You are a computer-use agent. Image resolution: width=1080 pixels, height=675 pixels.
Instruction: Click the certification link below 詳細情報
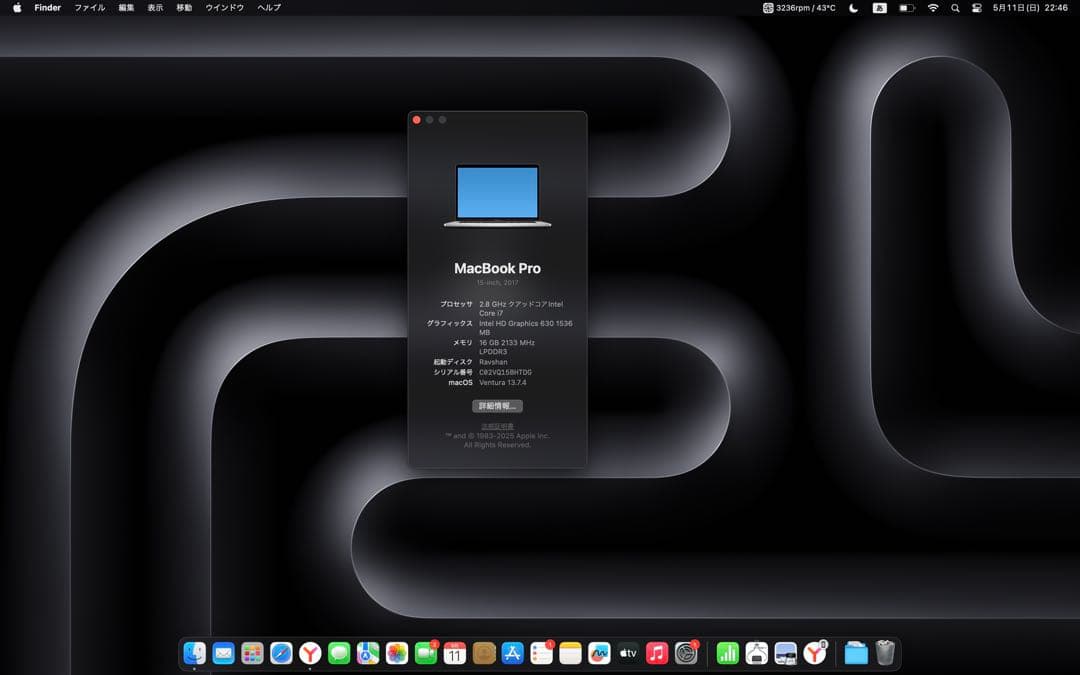pyautogui.click(x=497, y=425)
